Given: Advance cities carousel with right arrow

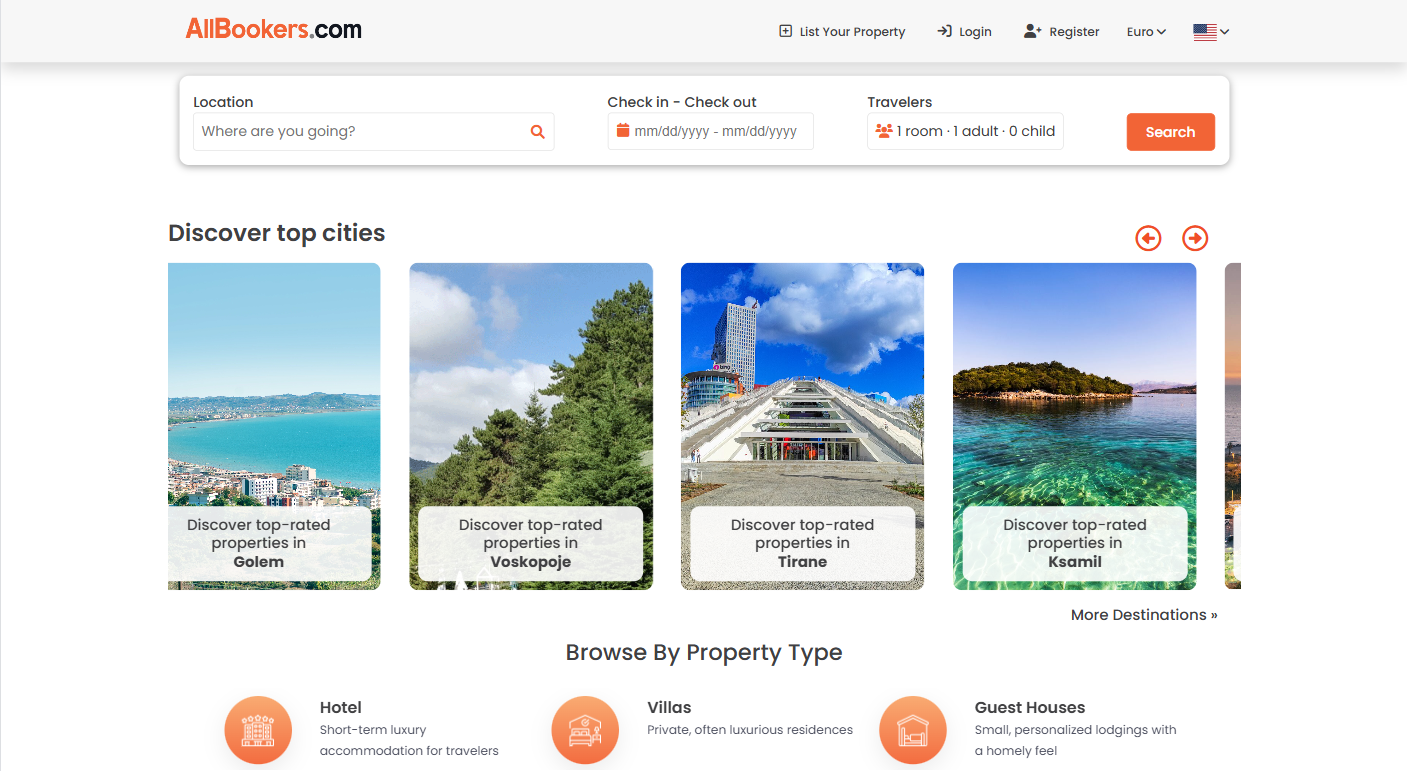Looking at the screenshot, I should 1195,238.
